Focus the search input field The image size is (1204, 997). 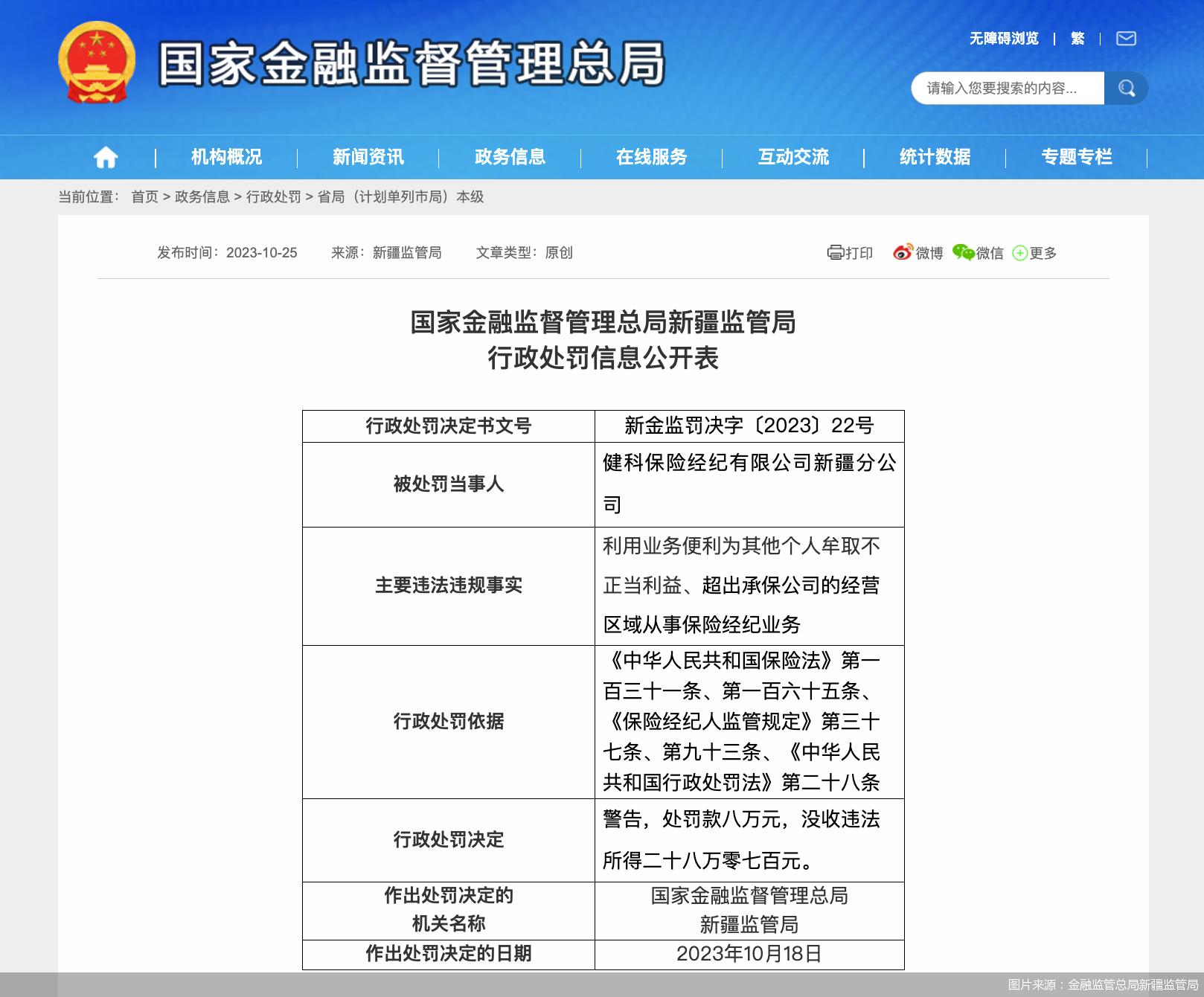click(x=1008, y=89)
